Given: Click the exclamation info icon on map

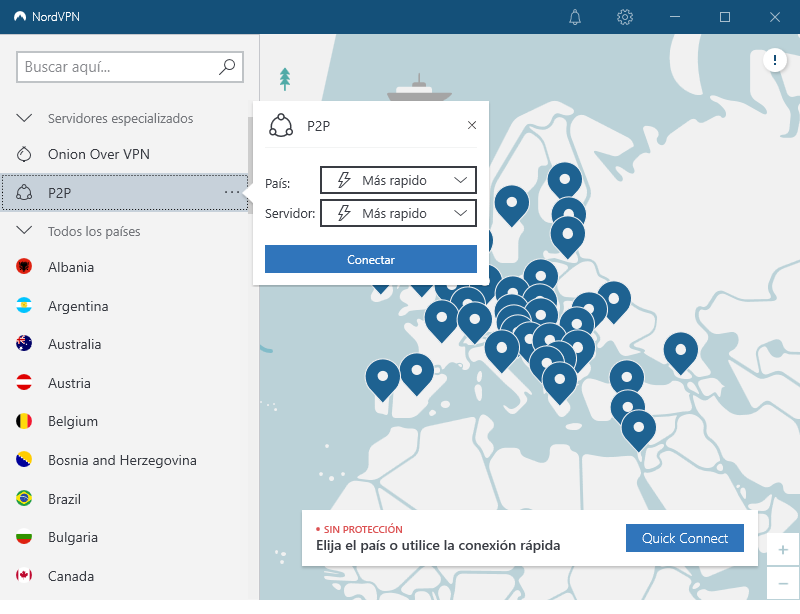Looking at the screenshot, I should 774,60.
